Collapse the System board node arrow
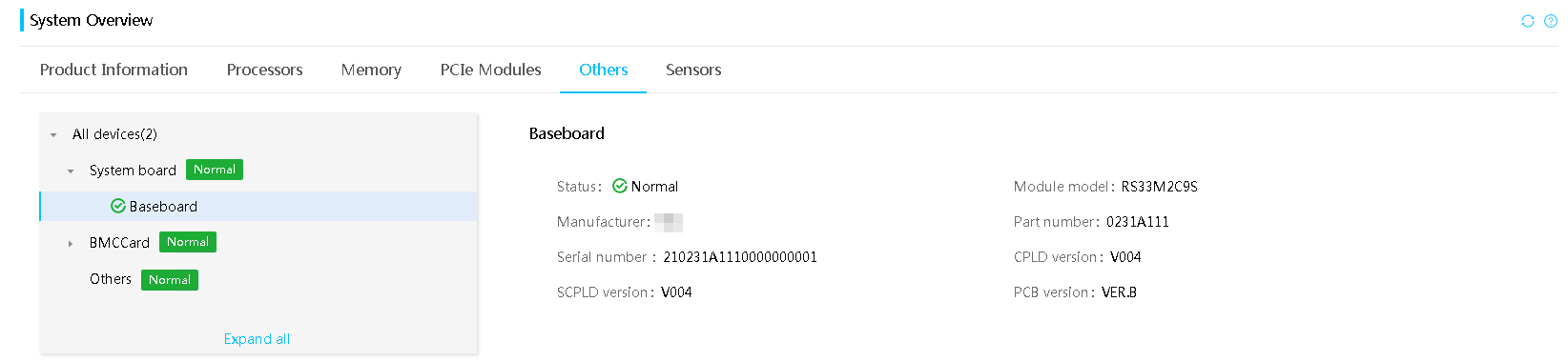This screenshot has width=1568, height=362. pos(71,171)
